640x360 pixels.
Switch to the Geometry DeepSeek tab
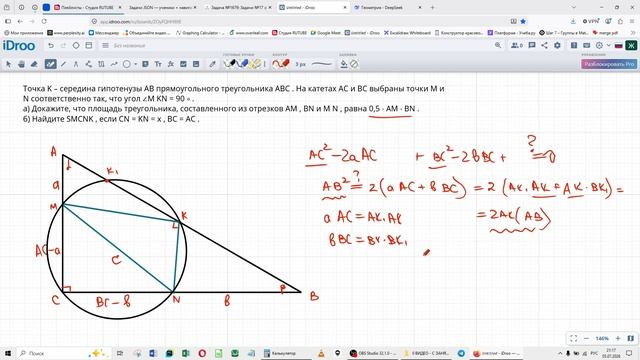coord(388,7)
